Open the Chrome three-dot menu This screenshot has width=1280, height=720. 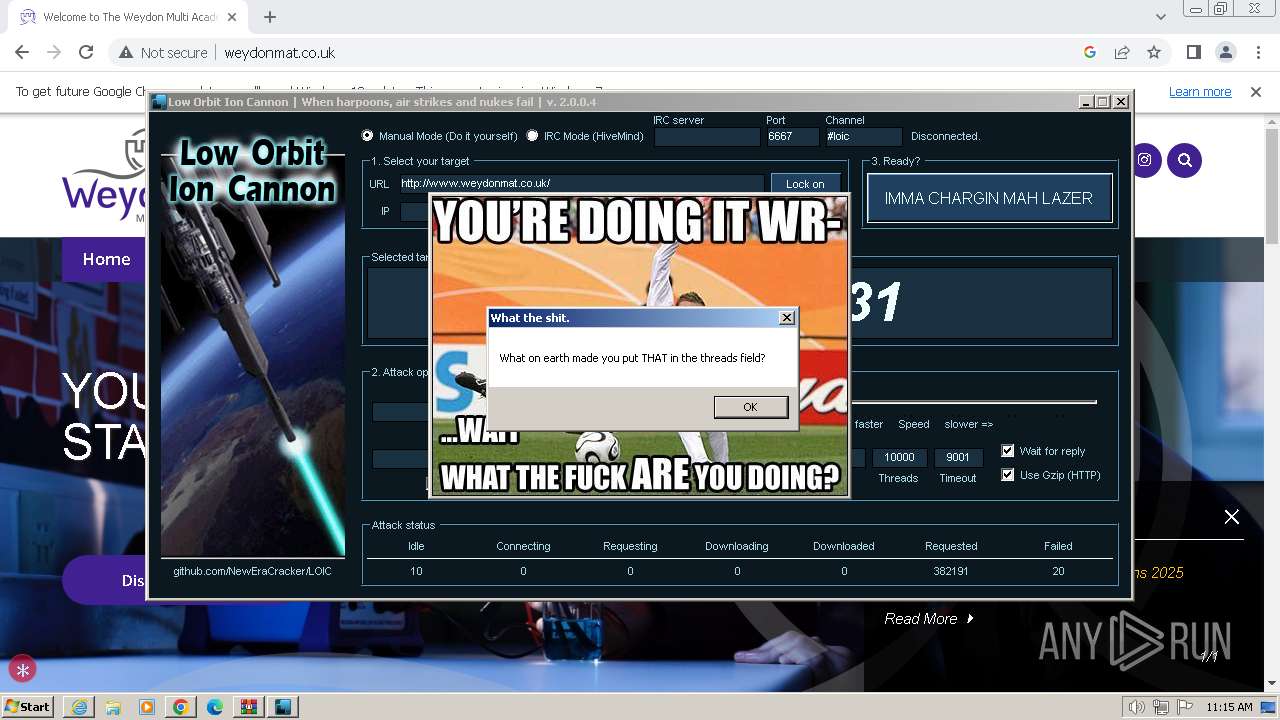click(x=1258, y=52)
